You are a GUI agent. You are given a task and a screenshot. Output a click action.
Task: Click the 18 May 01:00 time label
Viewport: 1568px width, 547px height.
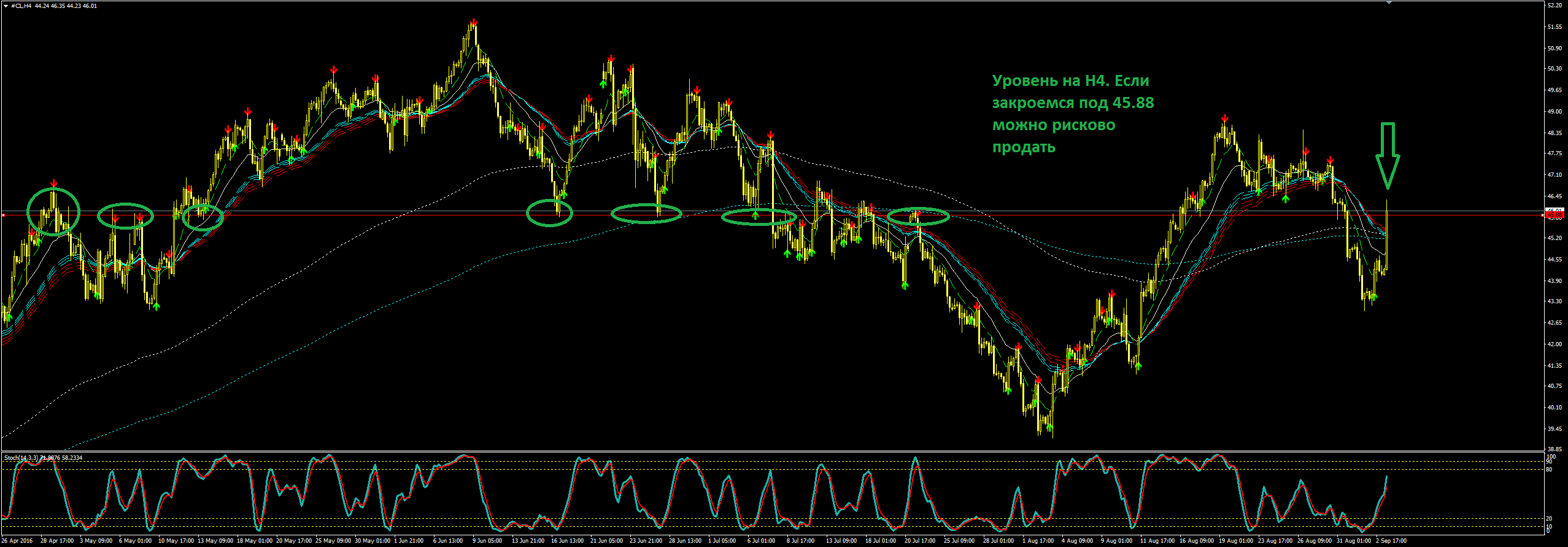point(255,541)
